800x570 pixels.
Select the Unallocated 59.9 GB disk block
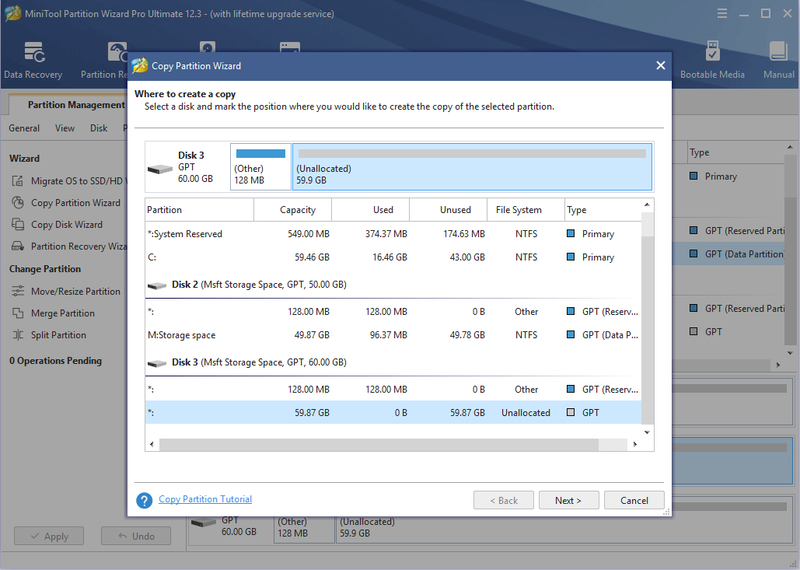point(472,167)
